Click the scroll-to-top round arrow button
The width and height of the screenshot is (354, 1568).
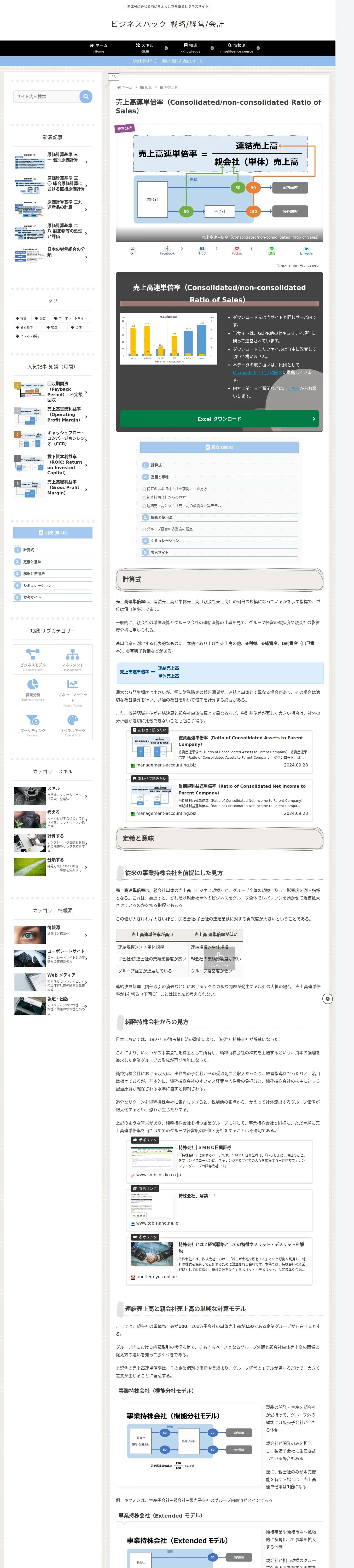click(327, 999)
